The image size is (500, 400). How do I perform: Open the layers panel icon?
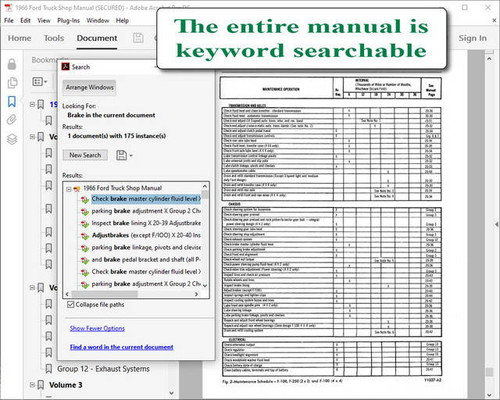[x=12, y=139]
